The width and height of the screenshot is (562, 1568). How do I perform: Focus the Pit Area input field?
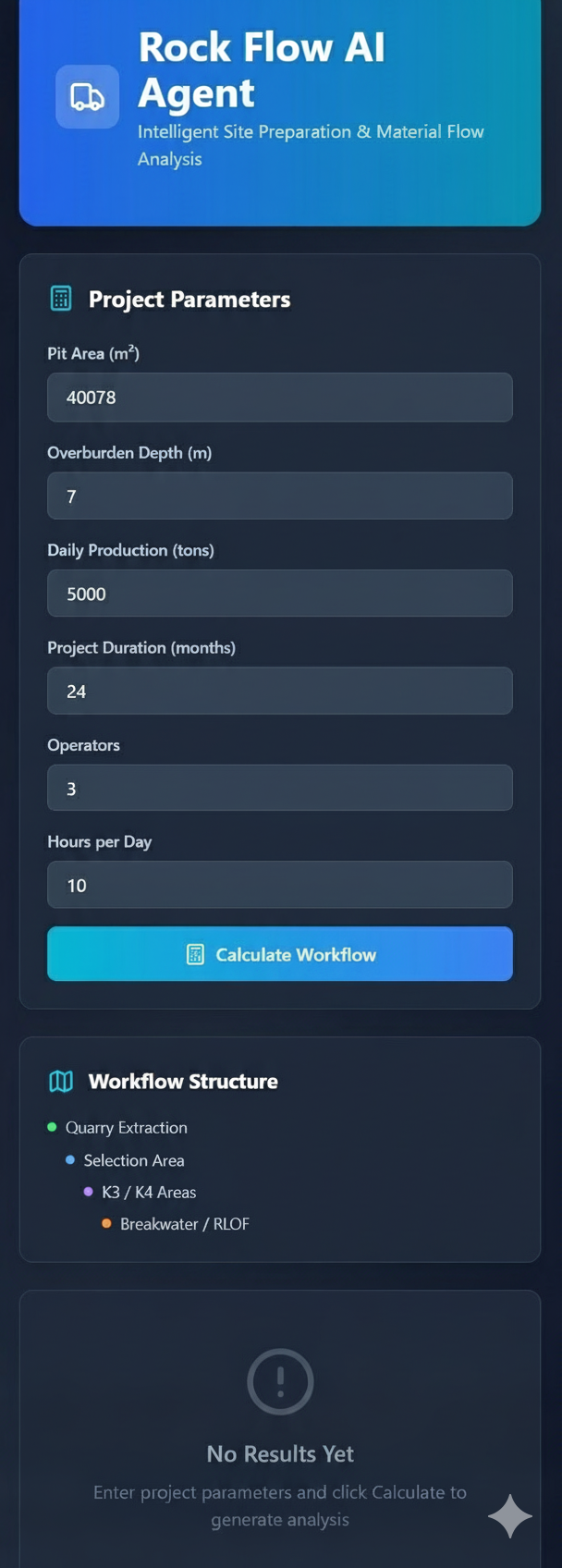280,398
